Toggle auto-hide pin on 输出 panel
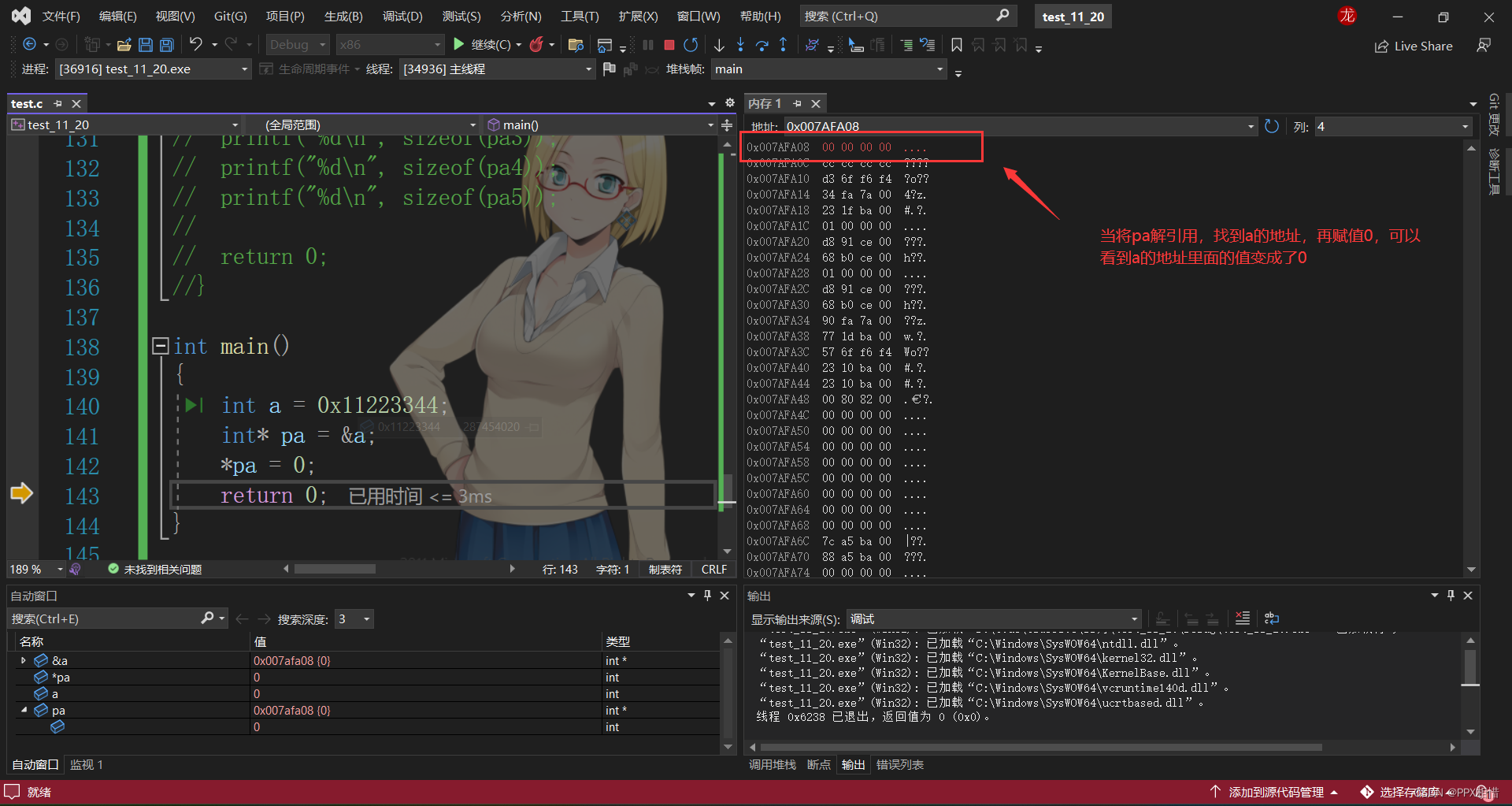The image size is (1512, 806). click(1451, 596)
